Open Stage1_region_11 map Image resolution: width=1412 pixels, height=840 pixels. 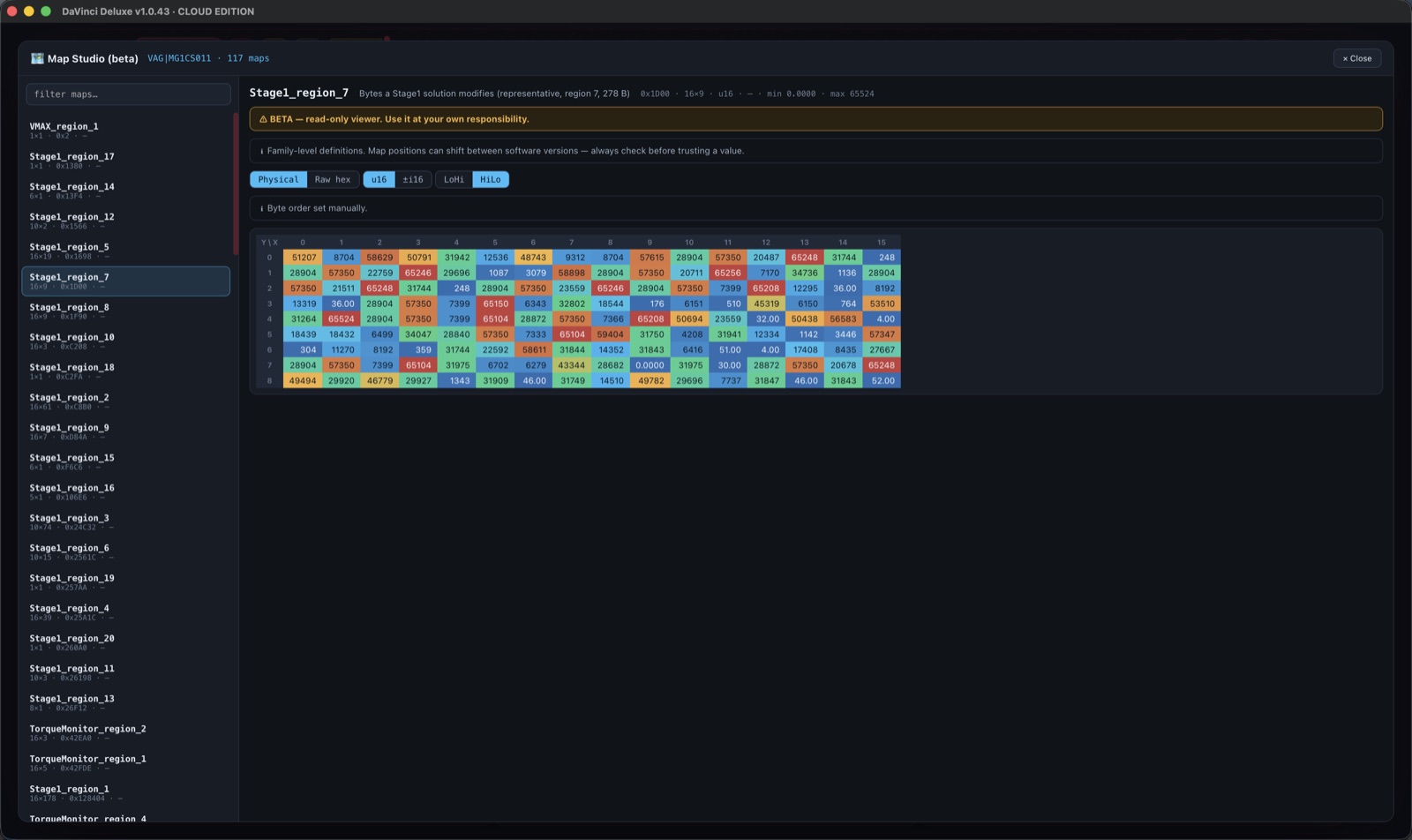click(x=125, y=672)
